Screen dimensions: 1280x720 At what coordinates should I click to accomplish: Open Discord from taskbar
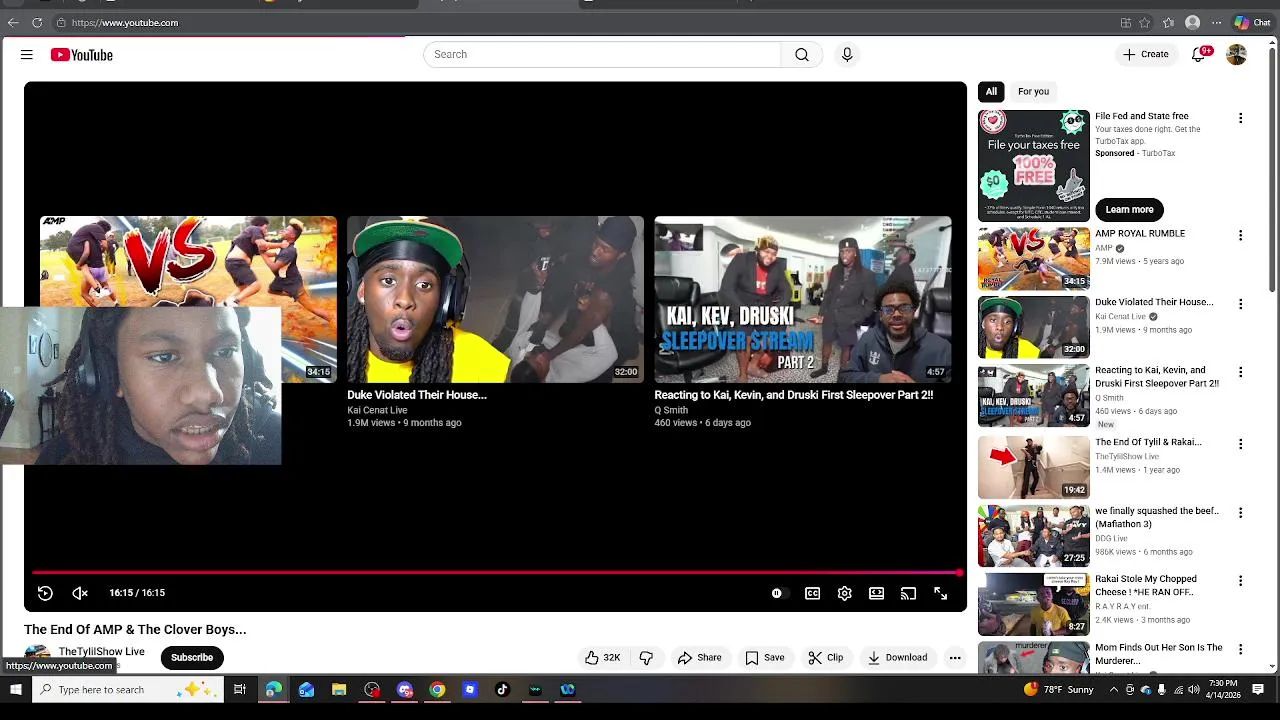404,690
